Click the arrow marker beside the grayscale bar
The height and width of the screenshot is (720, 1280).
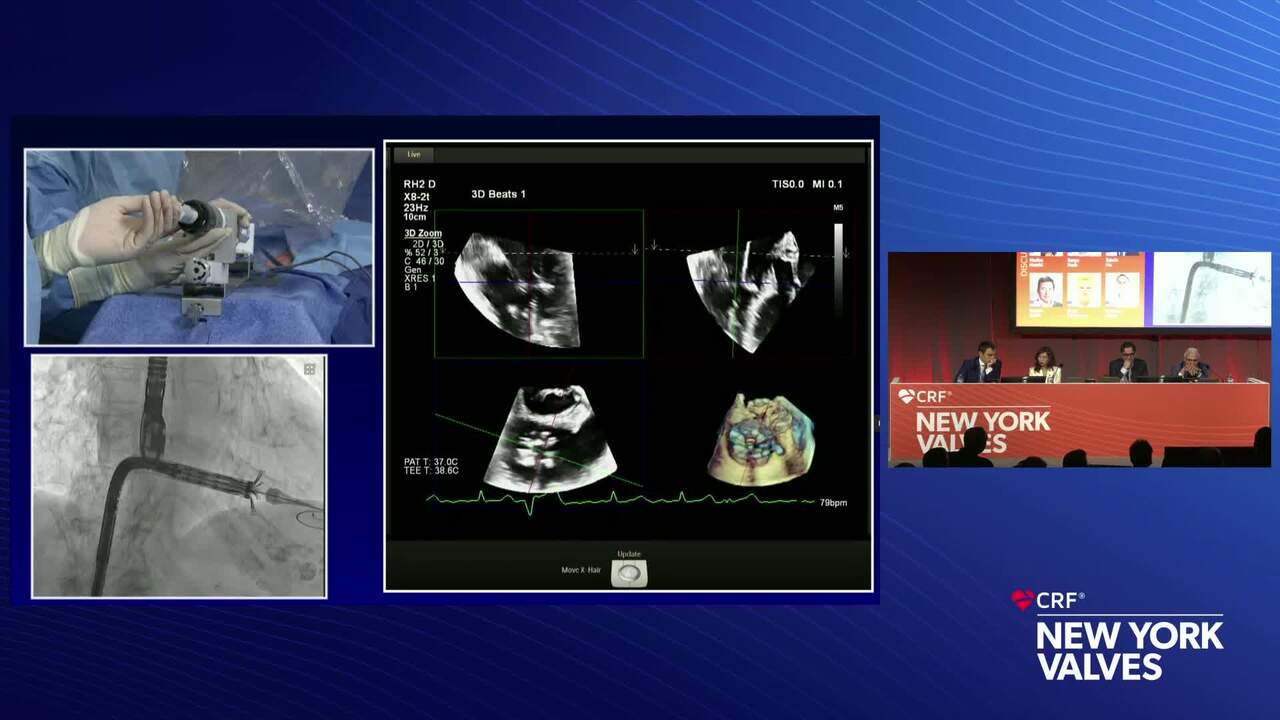[846, 253]
